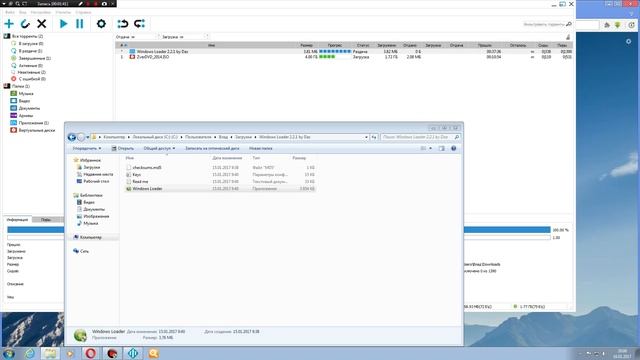Click the Пользователи breadcrumb in address bar

[x=198, y=137]
